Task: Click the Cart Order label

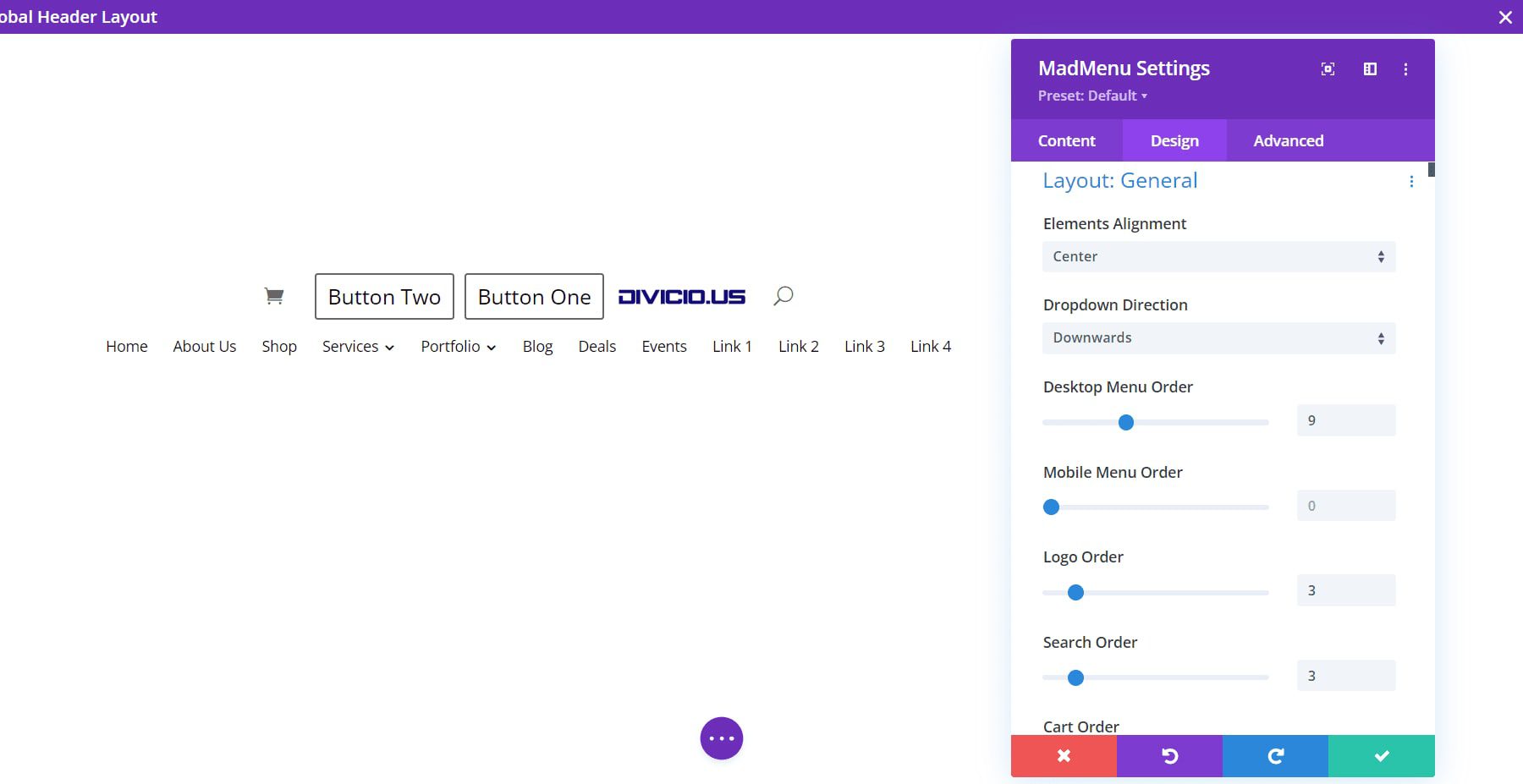Action: tap(1080, 726)
